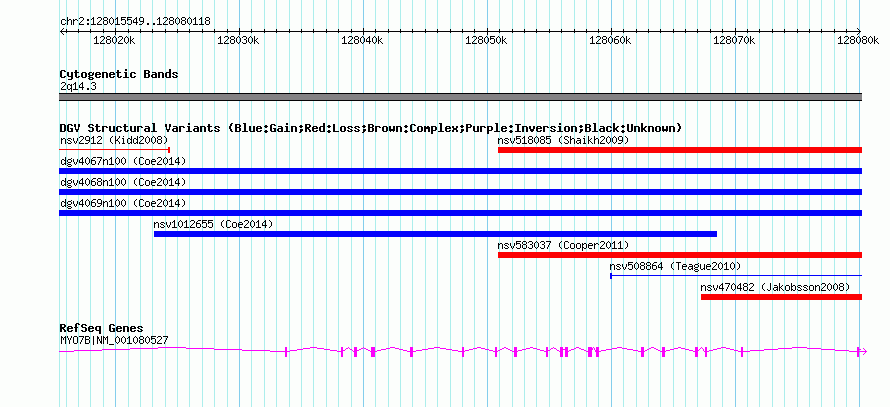This screenshot has width=890, height=407.
Task: Click the 128030k ruler tick label
Action: tap(238, 40)
